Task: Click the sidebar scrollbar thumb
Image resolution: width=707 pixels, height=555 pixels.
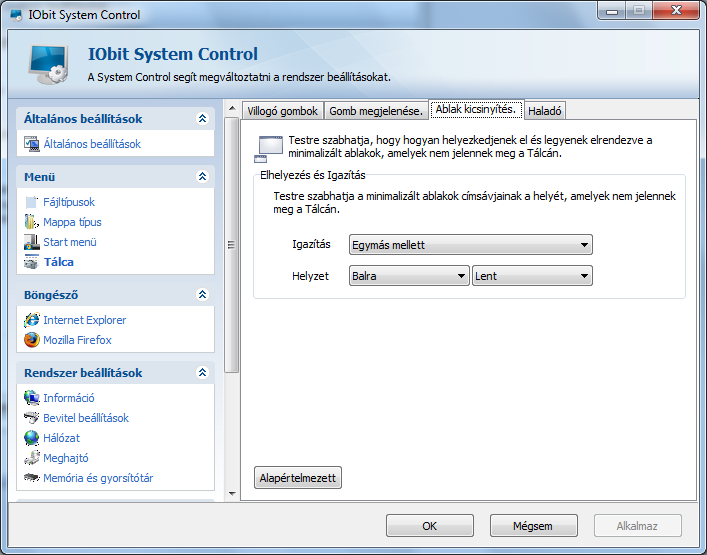Action: pyautogui.click(x=232, y=245)
